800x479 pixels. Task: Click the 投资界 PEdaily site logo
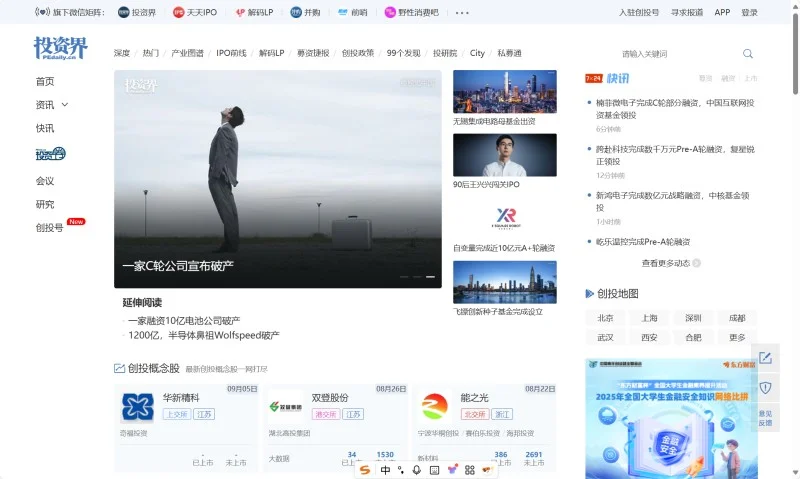(x=60, y=48)
